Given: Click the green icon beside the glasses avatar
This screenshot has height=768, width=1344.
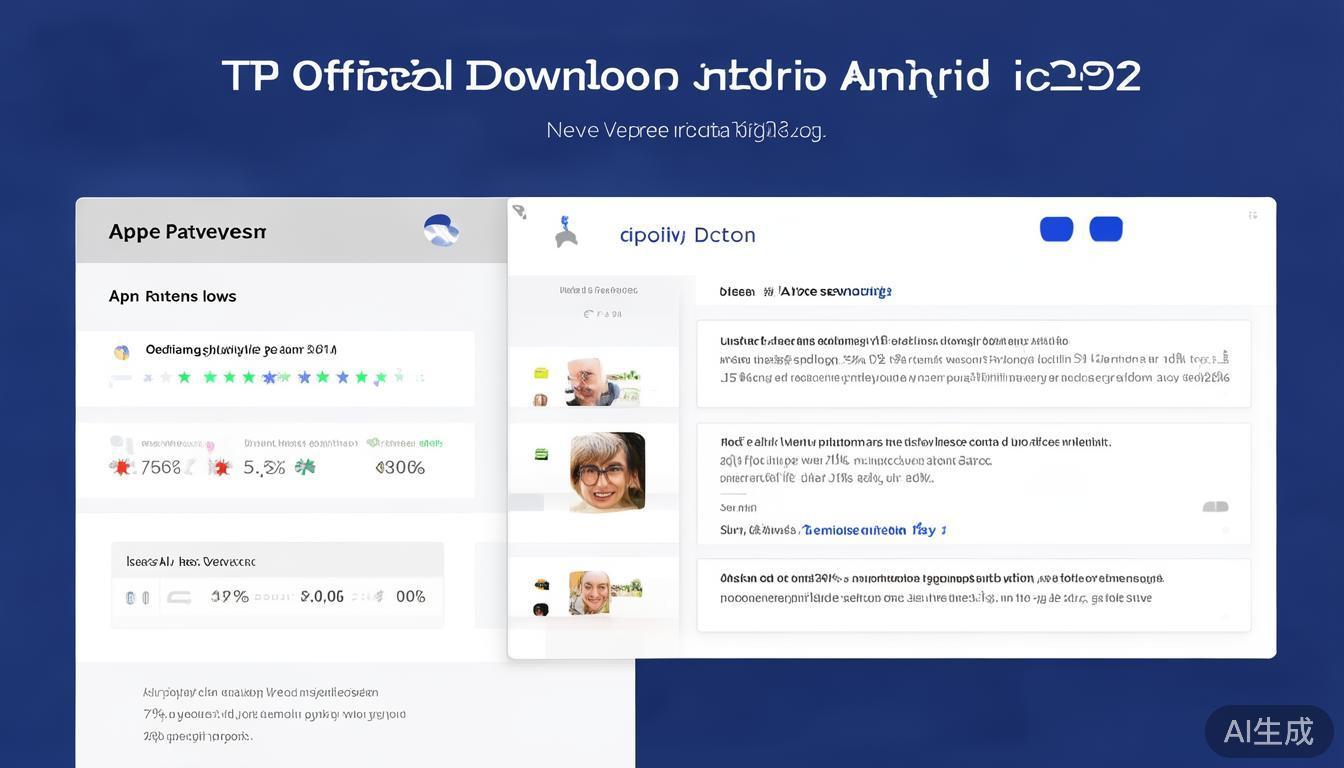Looking at the screenshot, I should (x=541, y=454).
